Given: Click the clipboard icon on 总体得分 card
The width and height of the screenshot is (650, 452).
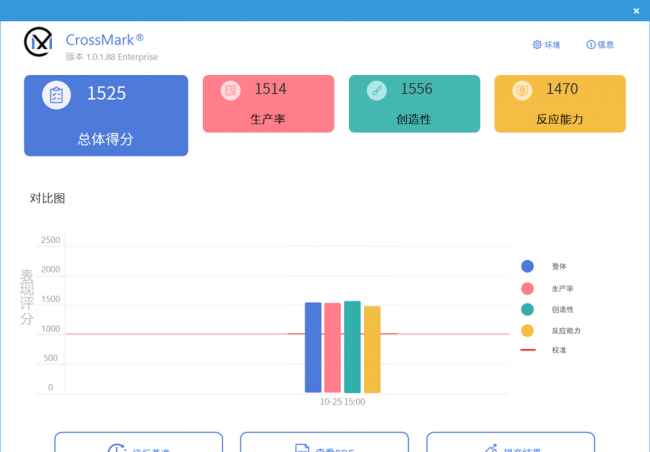Looking at the screenshot, I should (x=56, y=95).
